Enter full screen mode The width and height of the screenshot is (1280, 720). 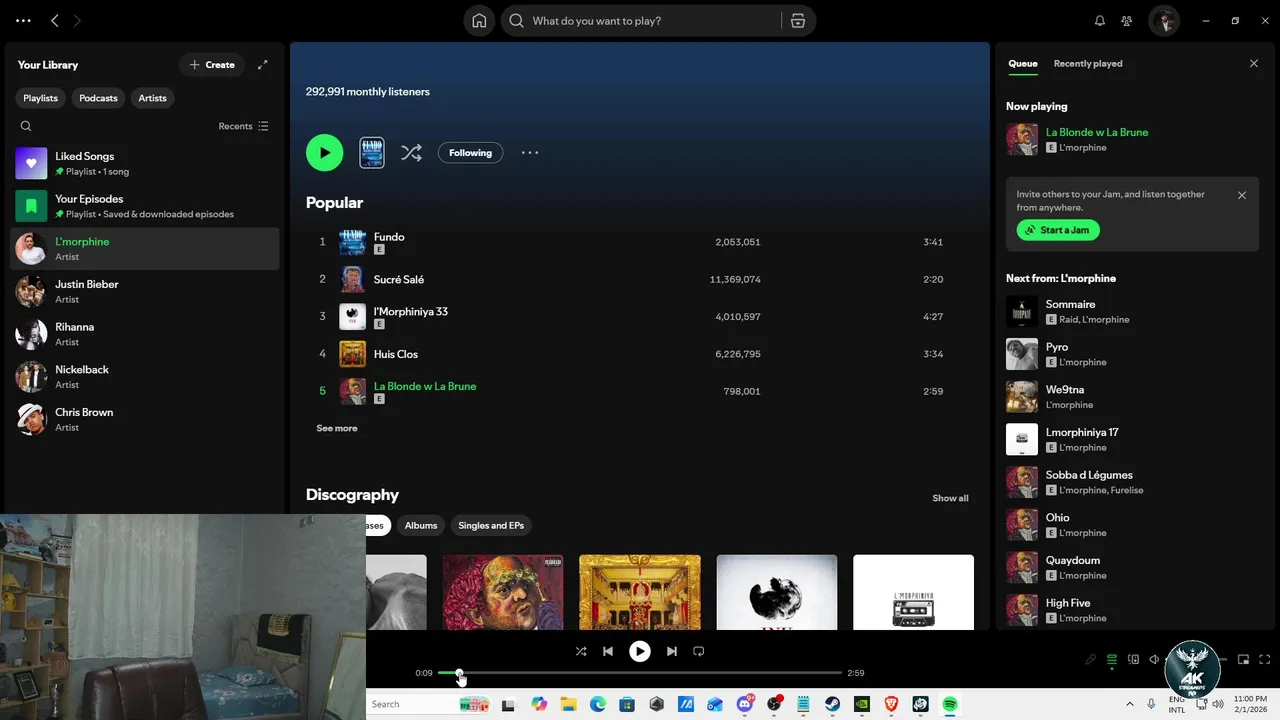click(x=1265, y=660)
